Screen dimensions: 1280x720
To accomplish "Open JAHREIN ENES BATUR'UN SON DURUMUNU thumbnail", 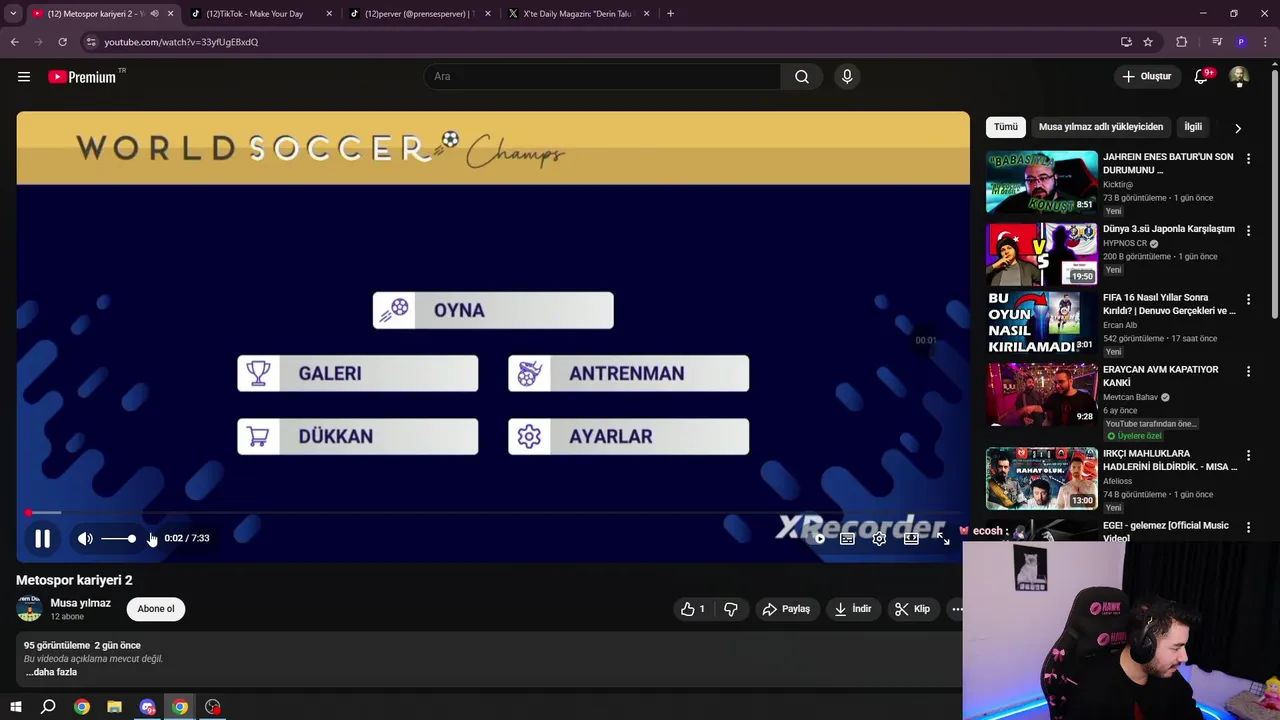I will point(1041,182).
